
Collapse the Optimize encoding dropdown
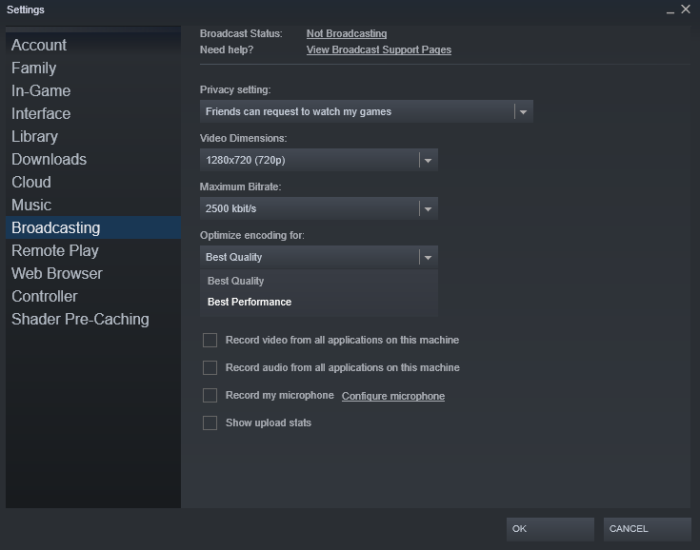click(319, 257)
